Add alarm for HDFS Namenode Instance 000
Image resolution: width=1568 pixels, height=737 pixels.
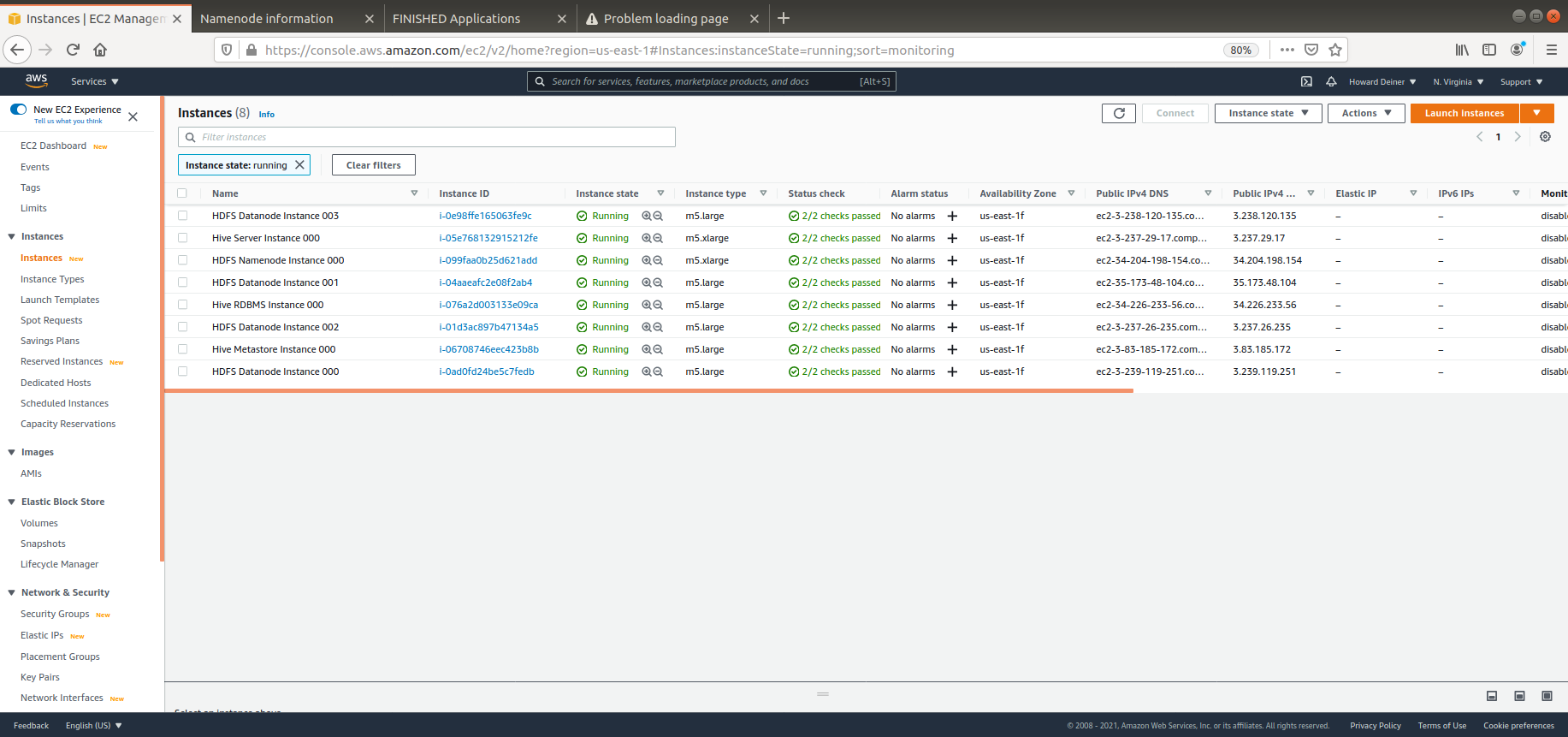coord(952,260)
